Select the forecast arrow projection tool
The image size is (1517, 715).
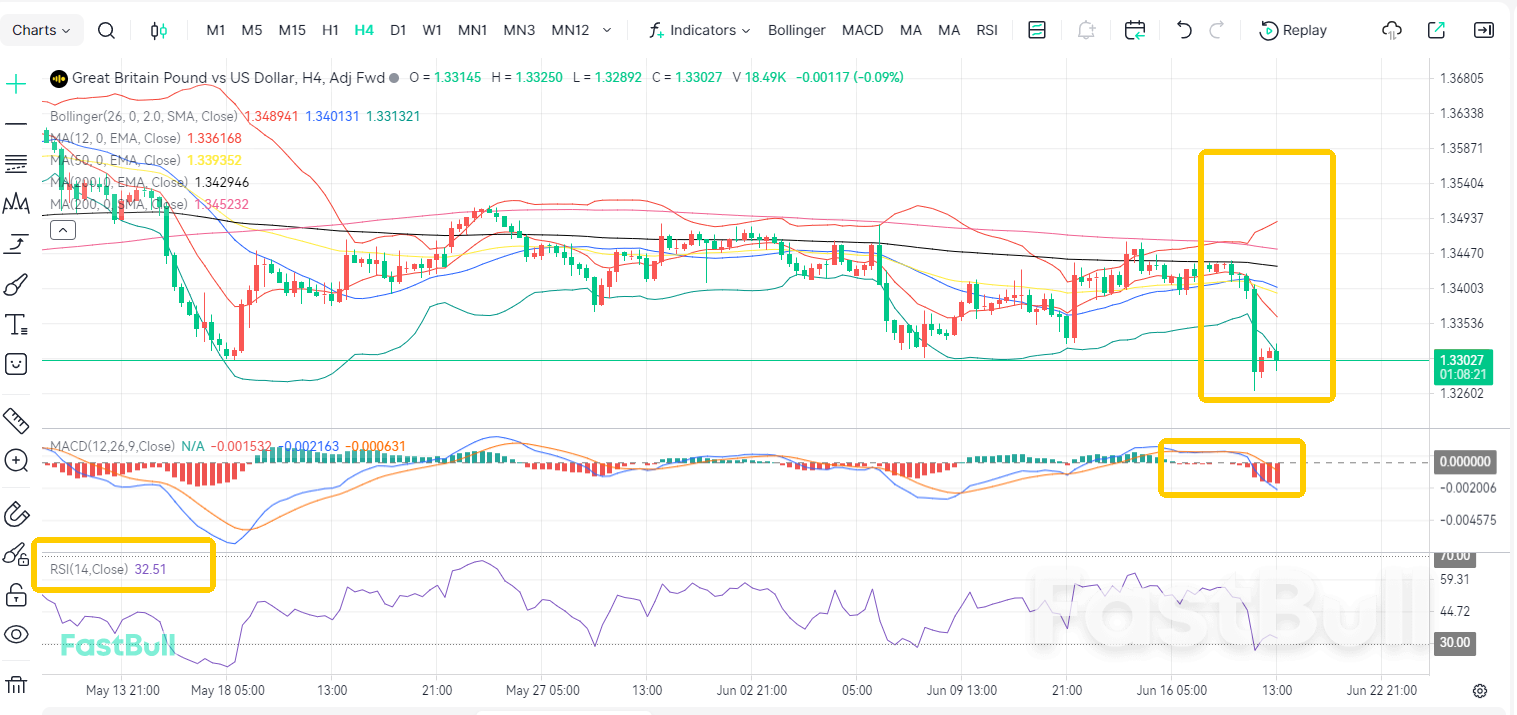pyautogui.click(x=16, y=244)
